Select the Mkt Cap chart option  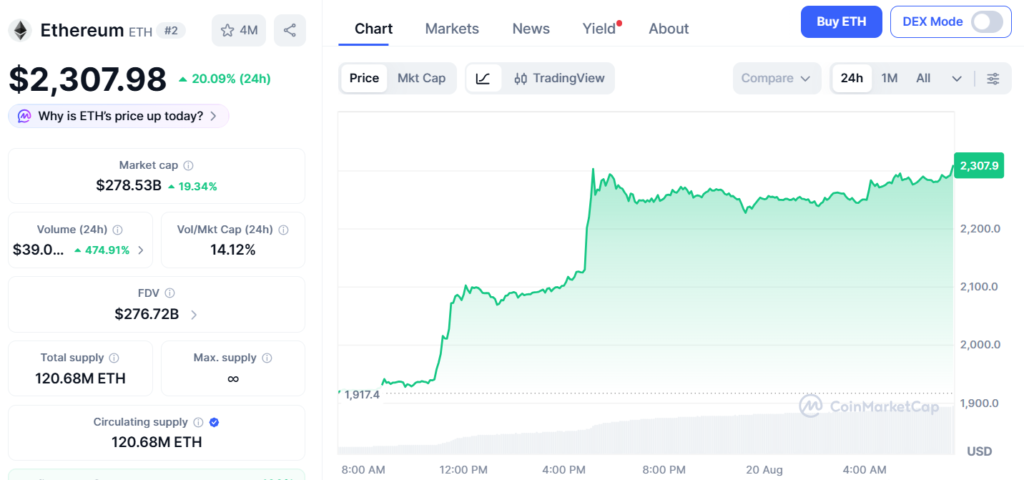tap(421, 78)
